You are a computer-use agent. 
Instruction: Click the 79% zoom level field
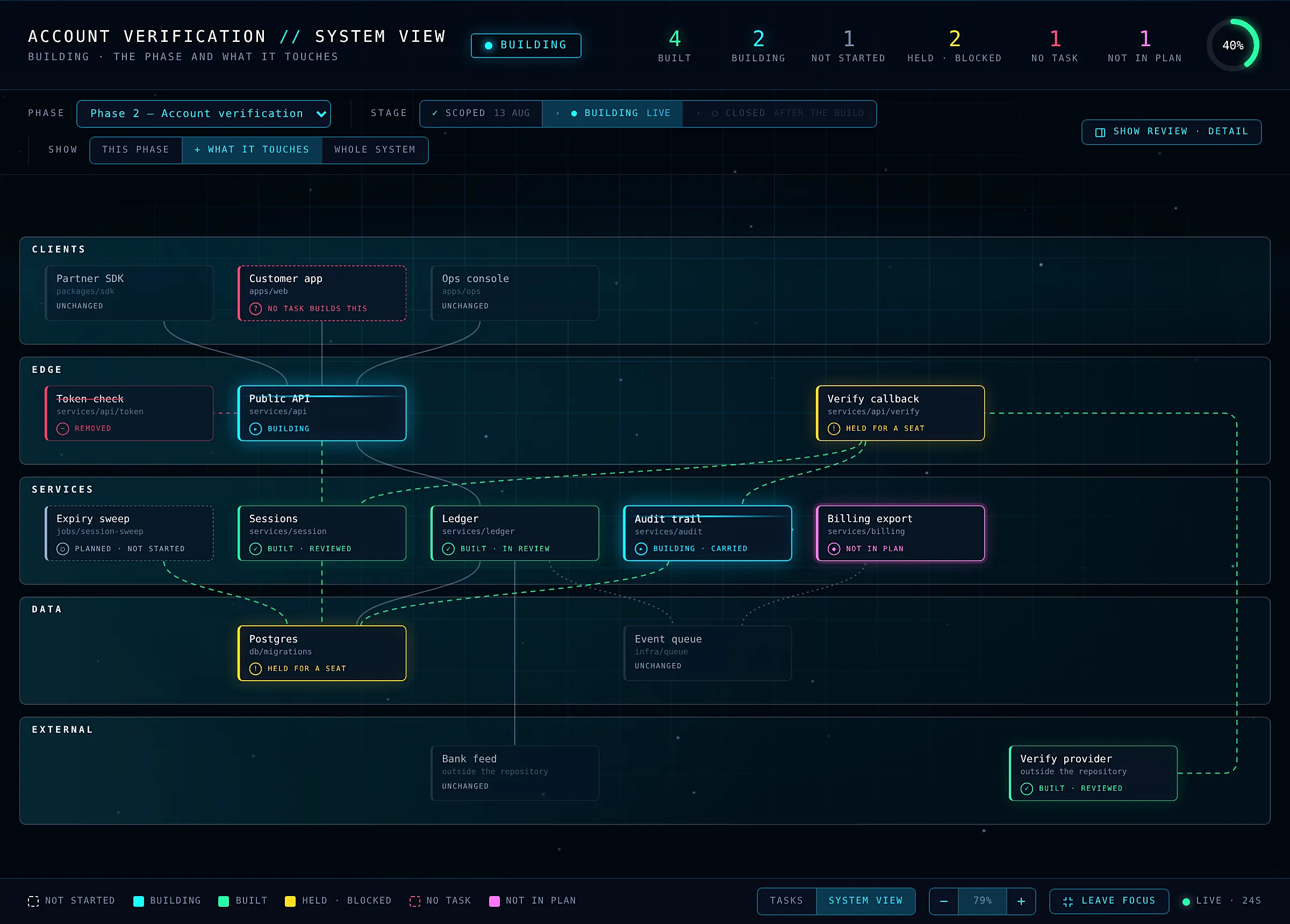(983, 901)
